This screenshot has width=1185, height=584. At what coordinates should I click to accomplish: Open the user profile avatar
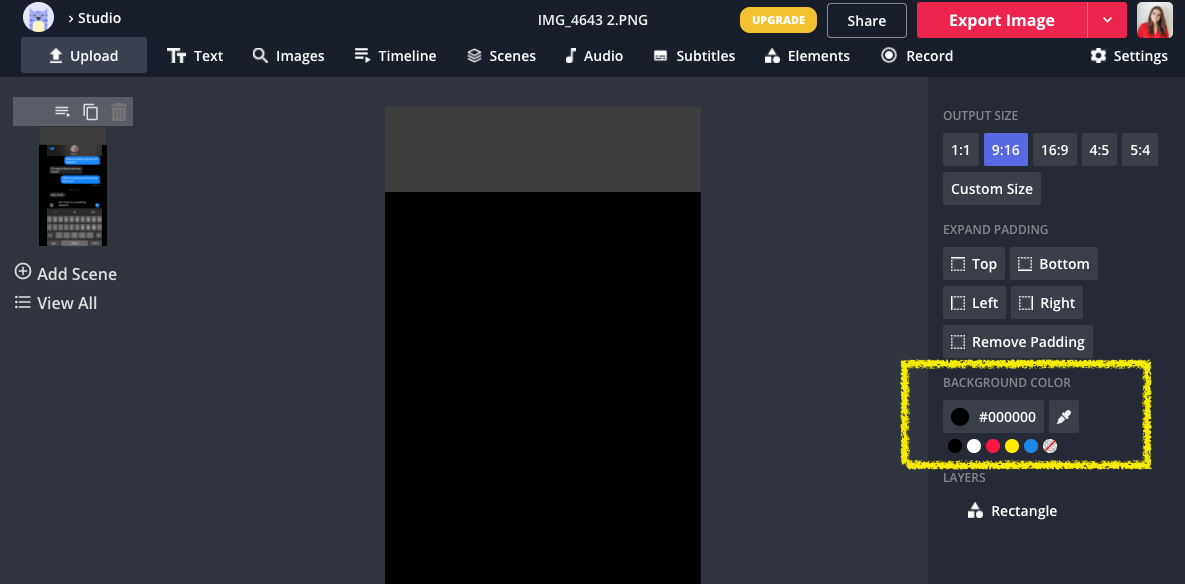click(x=1154, y=20)
